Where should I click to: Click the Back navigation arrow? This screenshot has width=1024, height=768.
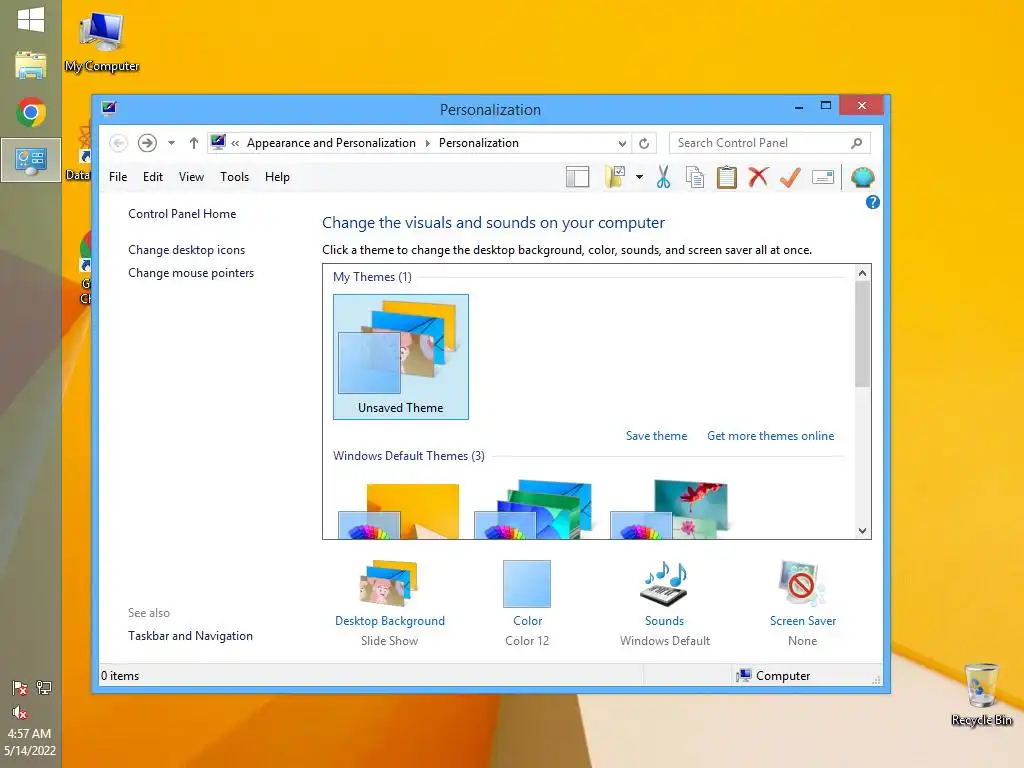[118, 143]
